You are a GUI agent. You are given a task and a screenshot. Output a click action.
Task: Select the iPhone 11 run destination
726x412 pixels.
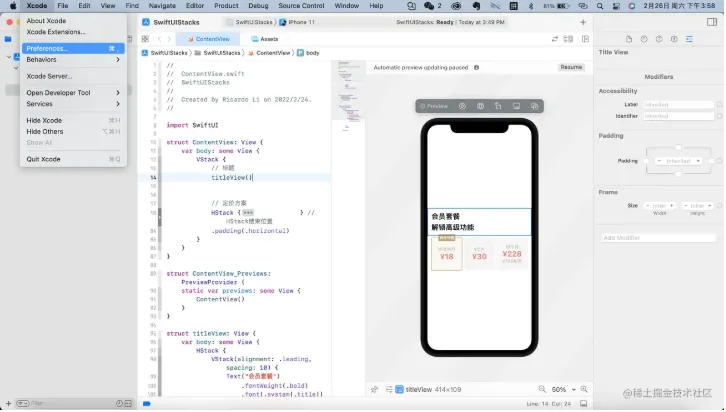pyautogui.click(x=297, y=22)
